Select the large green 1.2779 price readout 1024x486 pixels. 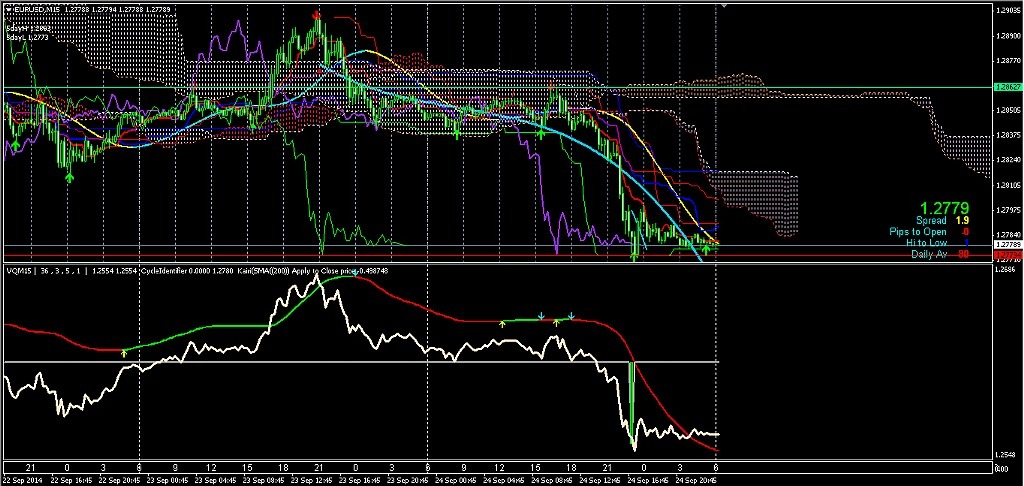pos(944,208)
